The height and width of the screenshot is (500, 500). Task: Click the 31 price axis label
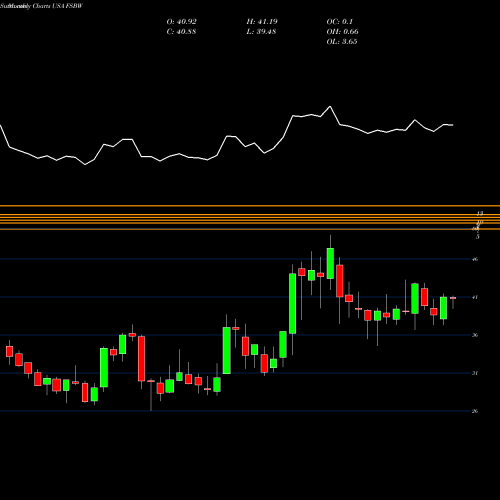[x=475, y=373]
